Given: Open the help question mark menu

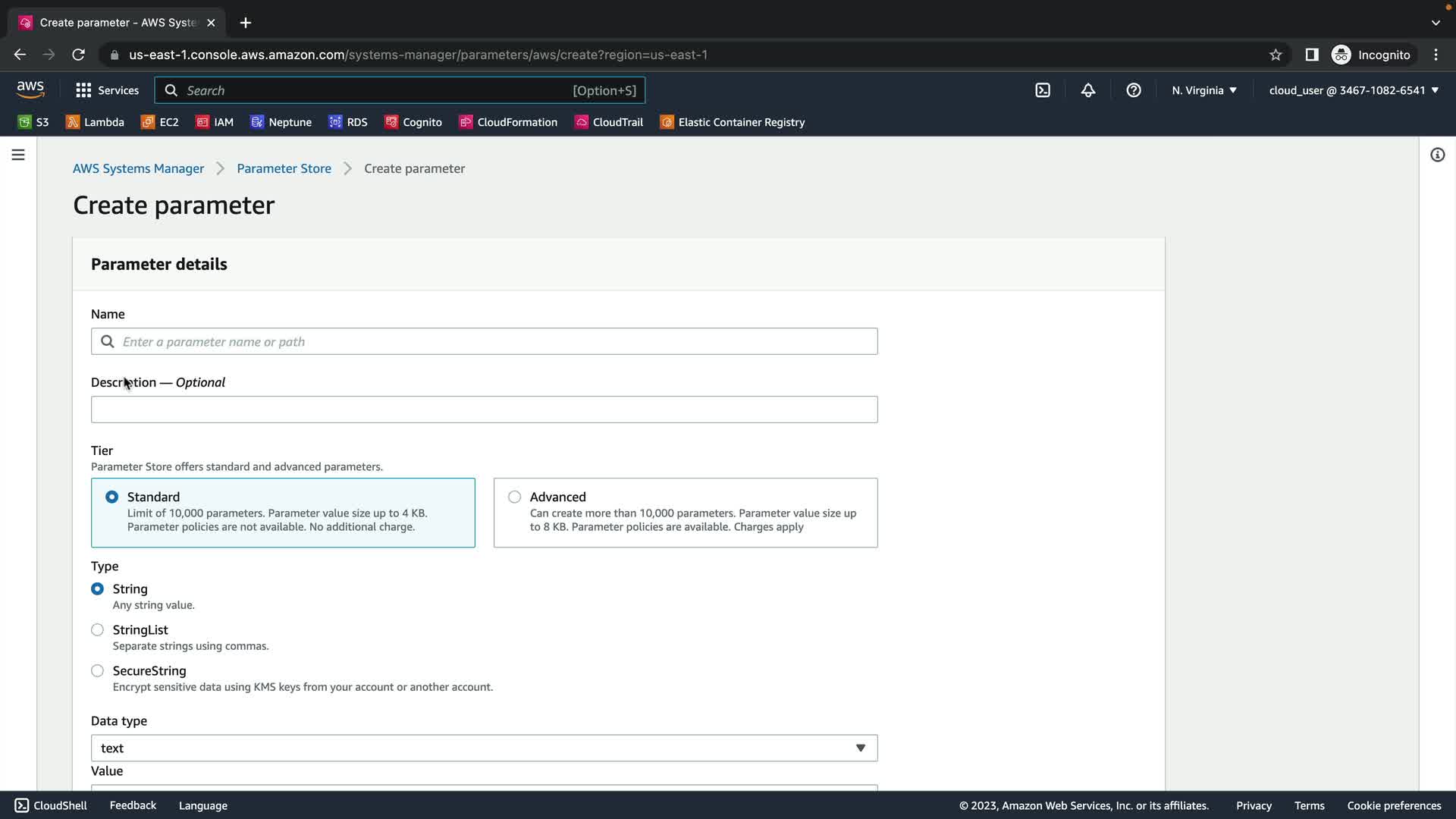Looking at the screenshot, I should (1134, 90).
